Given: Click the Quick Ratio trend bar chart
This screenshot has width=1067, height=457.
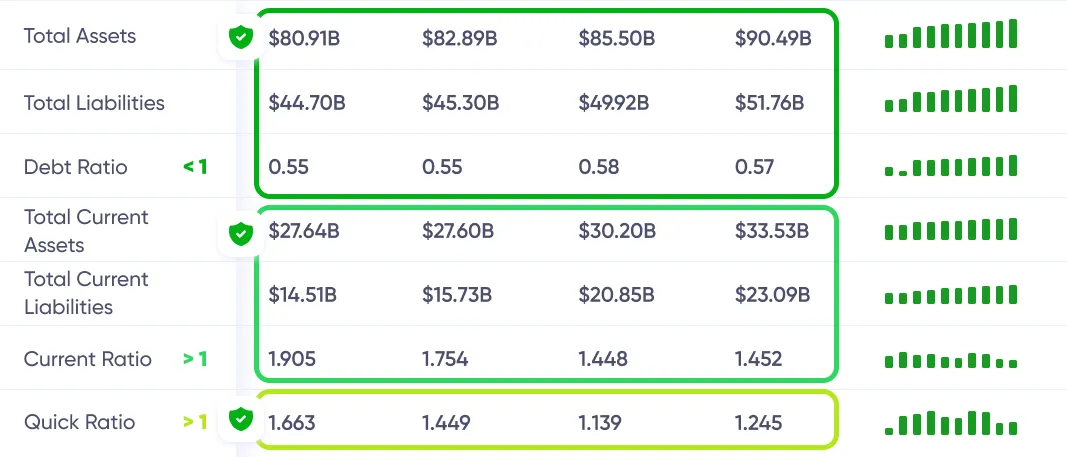Looking at the screenshot, I should (950, 423).
